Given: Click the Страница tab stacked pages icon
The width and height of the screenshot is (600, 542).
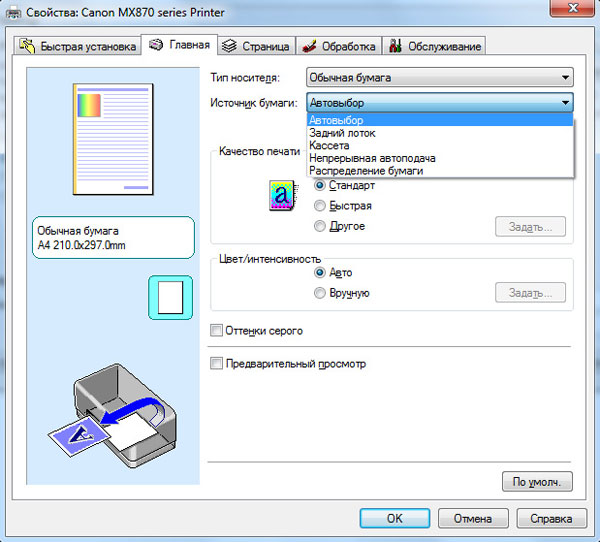Looking at the screenshot, I should point(229,46).
